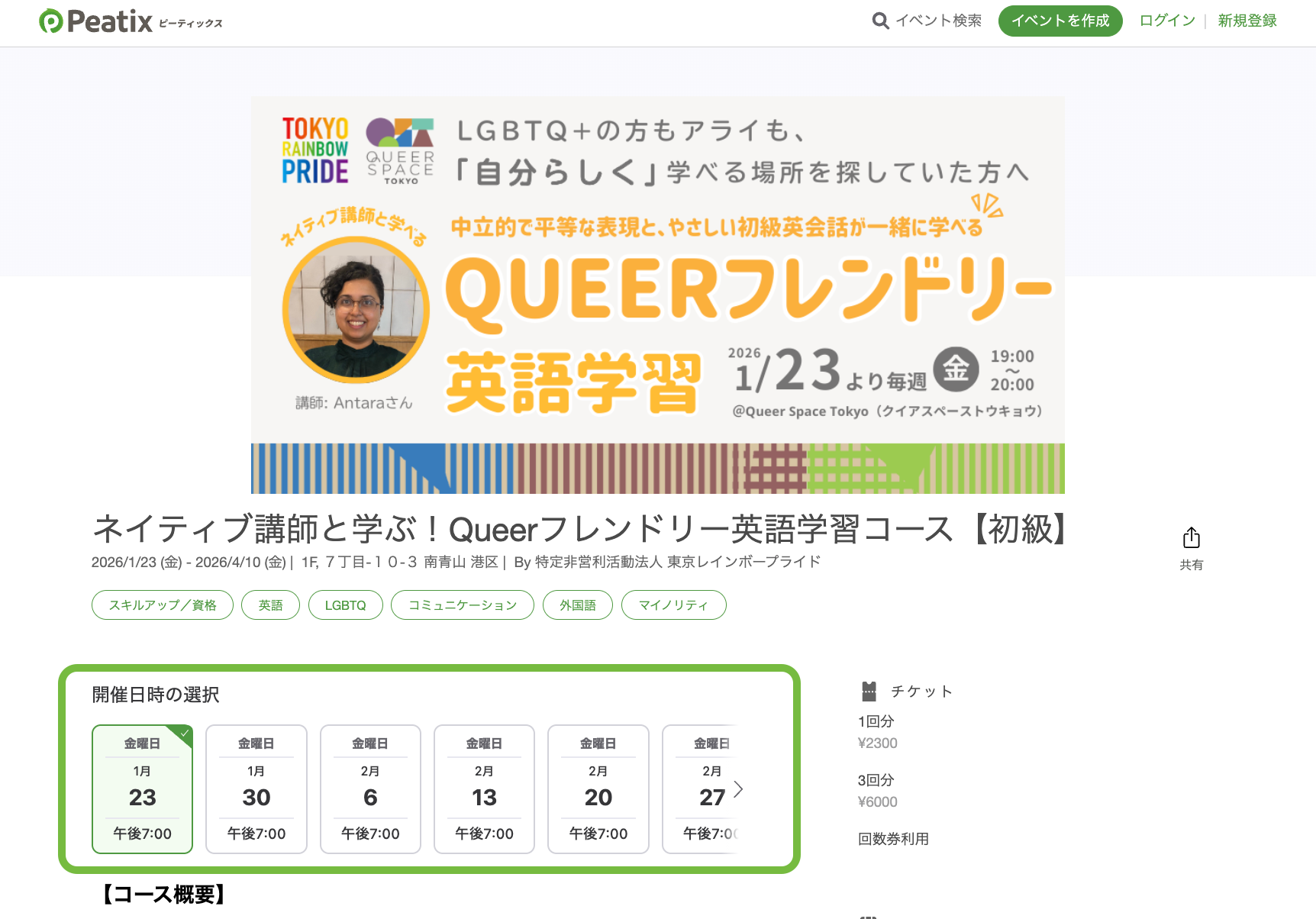Screen dimensions: 1316x919
Task: Click the イベントを作成 button
Action: point(1060,21)
